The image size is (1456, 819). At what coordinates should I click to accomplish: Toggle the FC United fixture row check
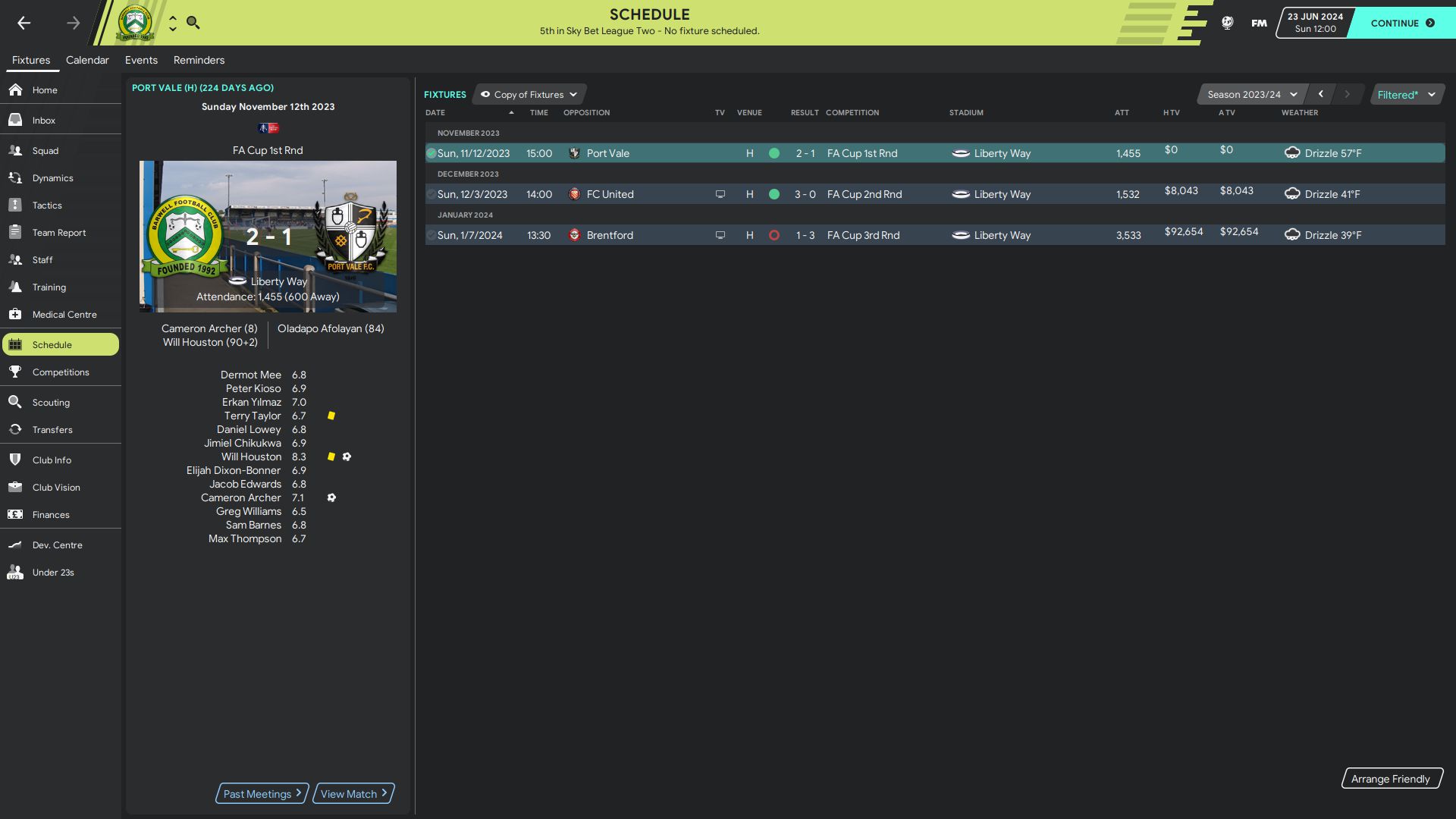[431, 194]
